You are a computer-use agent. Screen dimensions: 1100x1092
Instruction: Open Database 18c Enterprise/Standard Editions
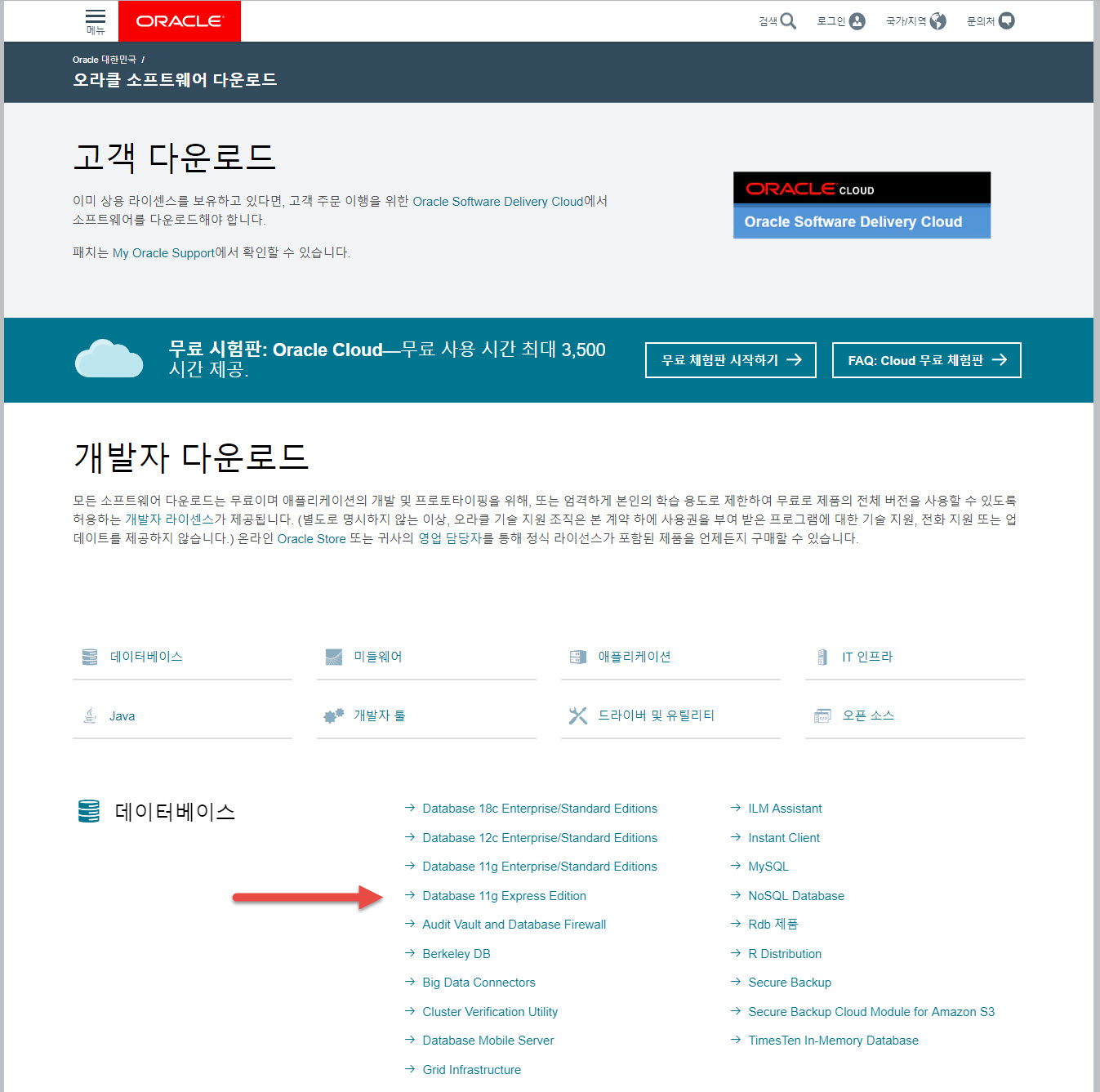540,809
